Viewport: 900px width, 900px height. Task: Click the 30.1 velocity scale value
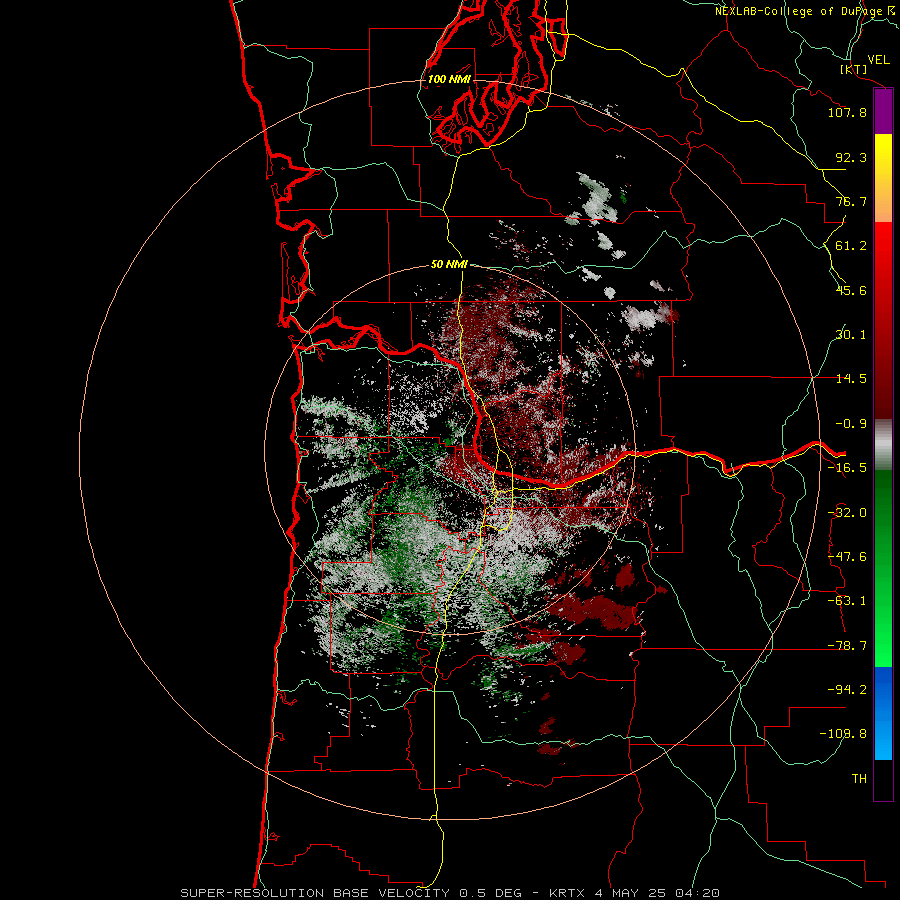[x=851, y=335]
